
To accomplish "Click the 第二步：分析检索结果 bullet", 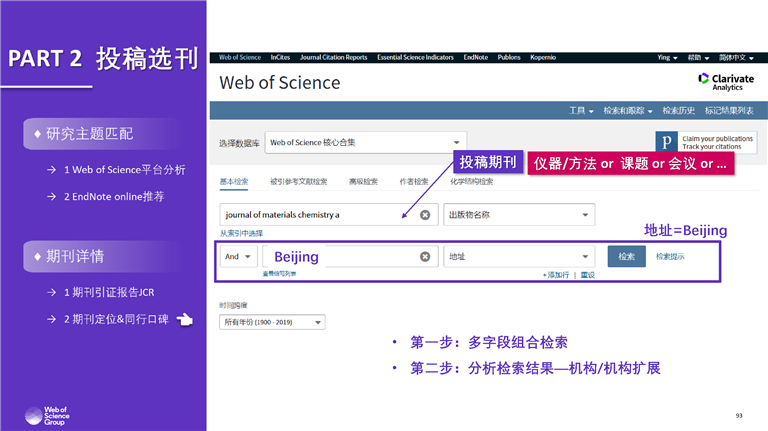I will click(535, 368).
